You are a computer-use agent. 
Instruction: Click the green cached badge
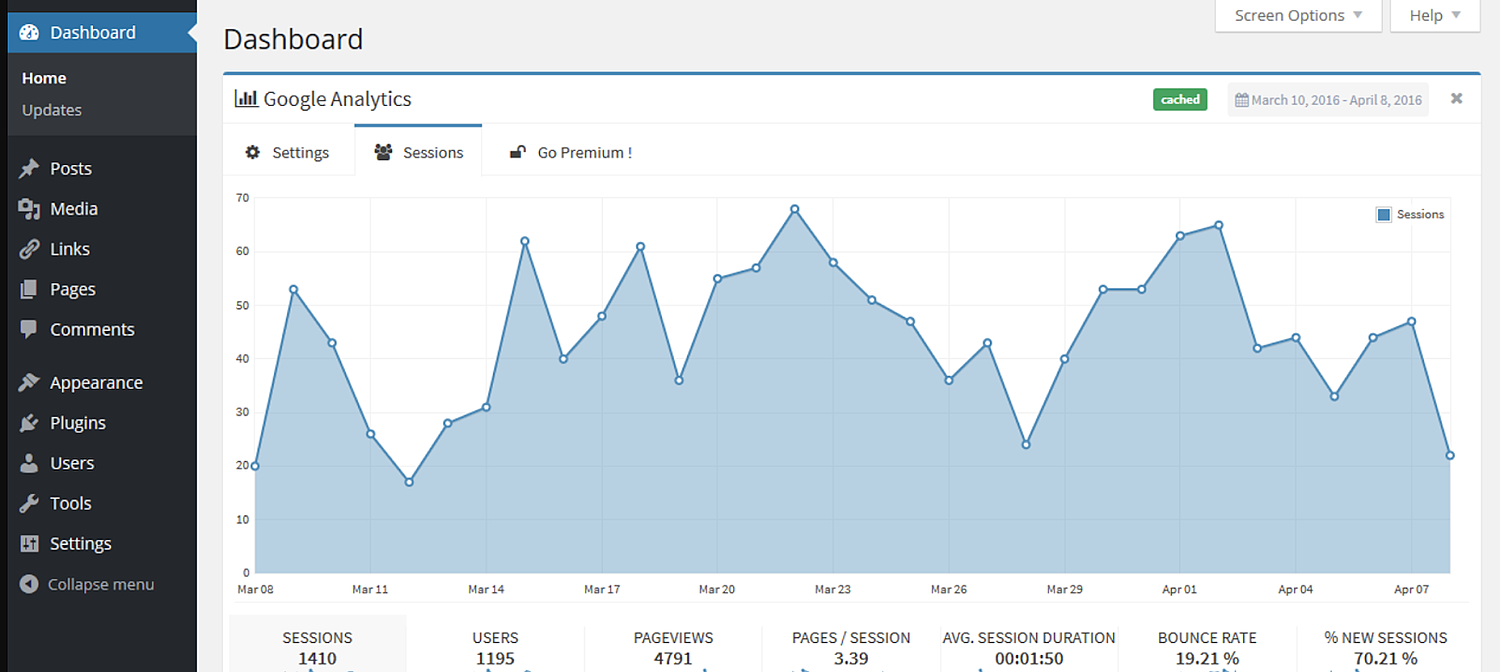point(1180,100)
